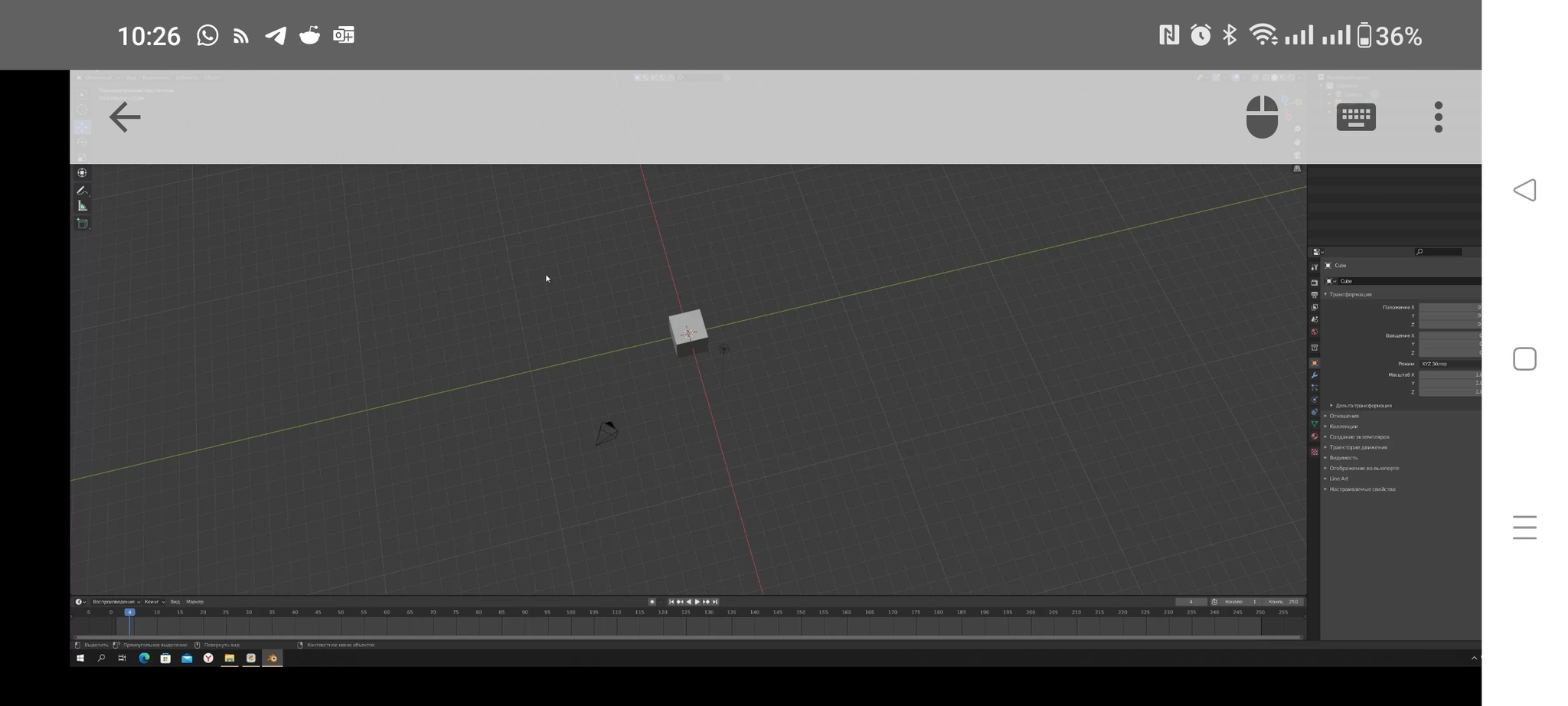The height and width of the screenshot is (706, 1568).
Task: Open the Object properties tab
Action: tap(1315, 363)
